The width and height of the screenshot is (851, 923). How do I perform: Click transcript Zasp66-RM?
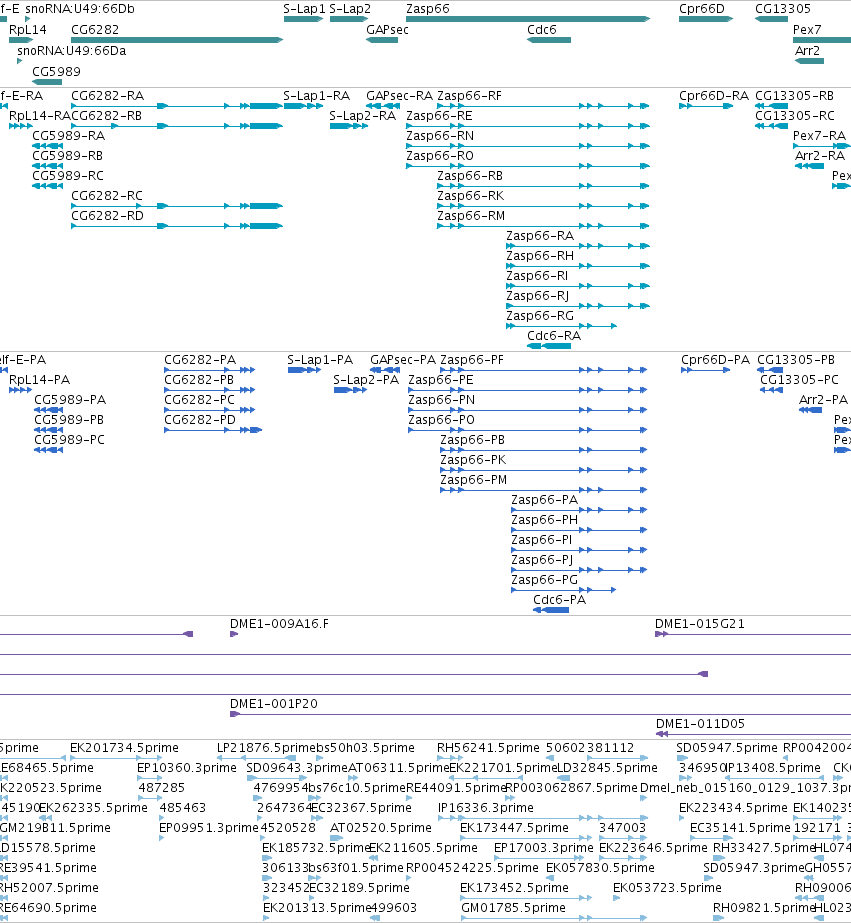(x=543, y=226)
